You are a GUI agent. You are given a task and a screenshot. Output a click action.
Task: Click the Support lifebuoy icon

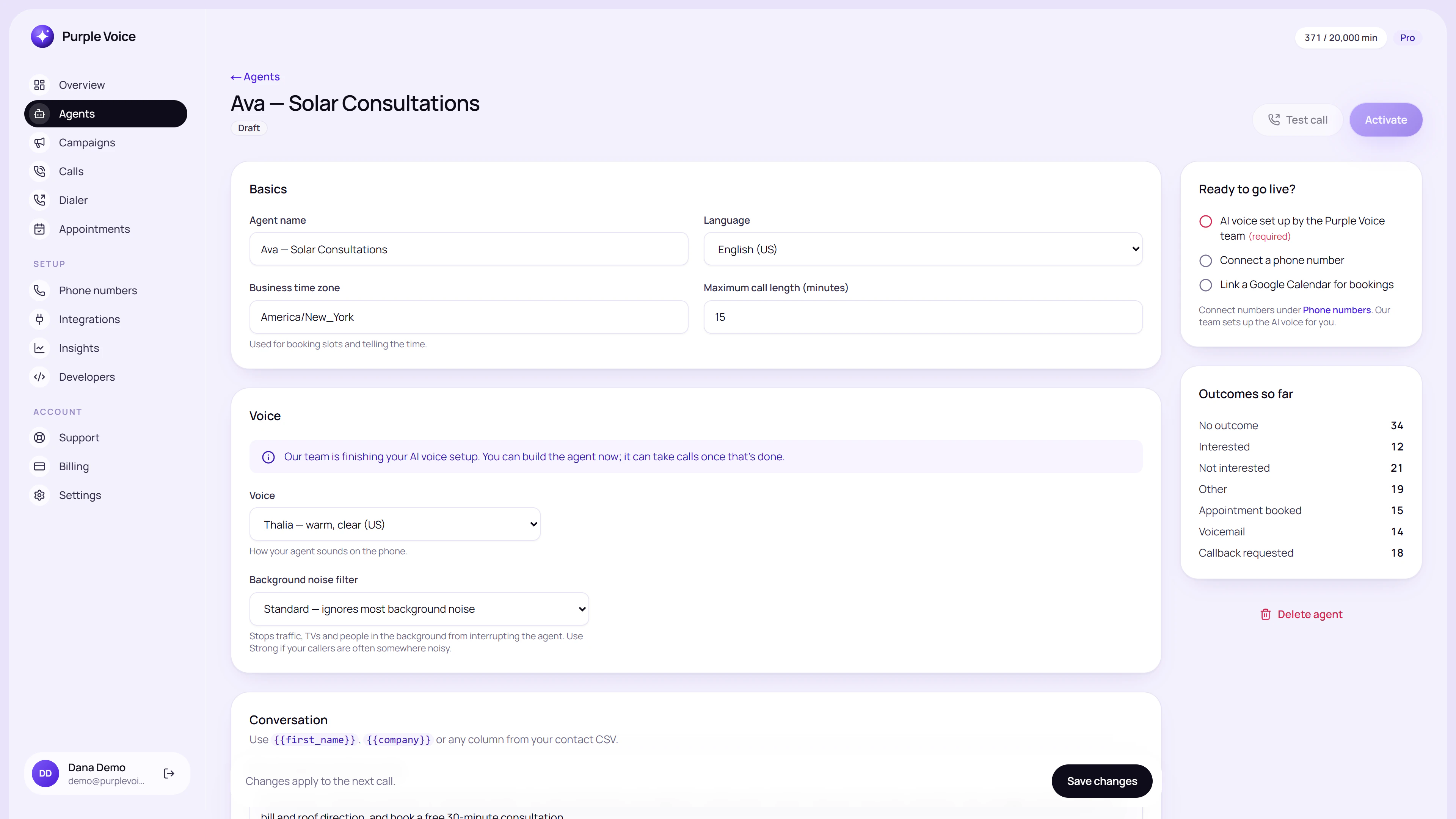pyautogui.click(x=39, y=438)
